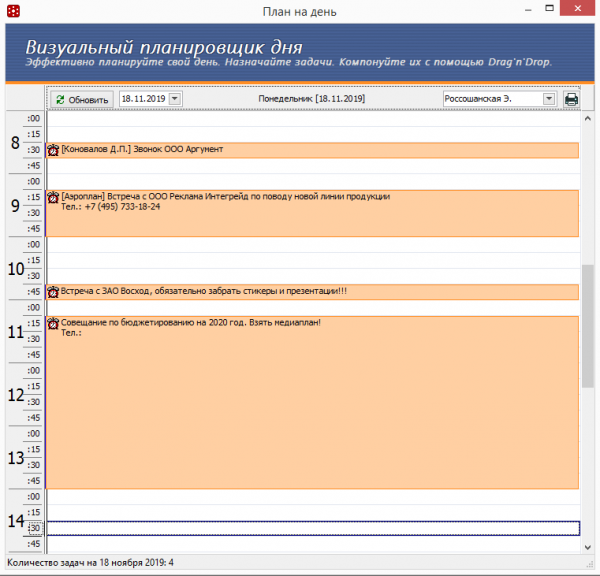This screenshot has height=576, width=600.
Task: Click the print icon in the toolbar
Action: coord(571,99)
